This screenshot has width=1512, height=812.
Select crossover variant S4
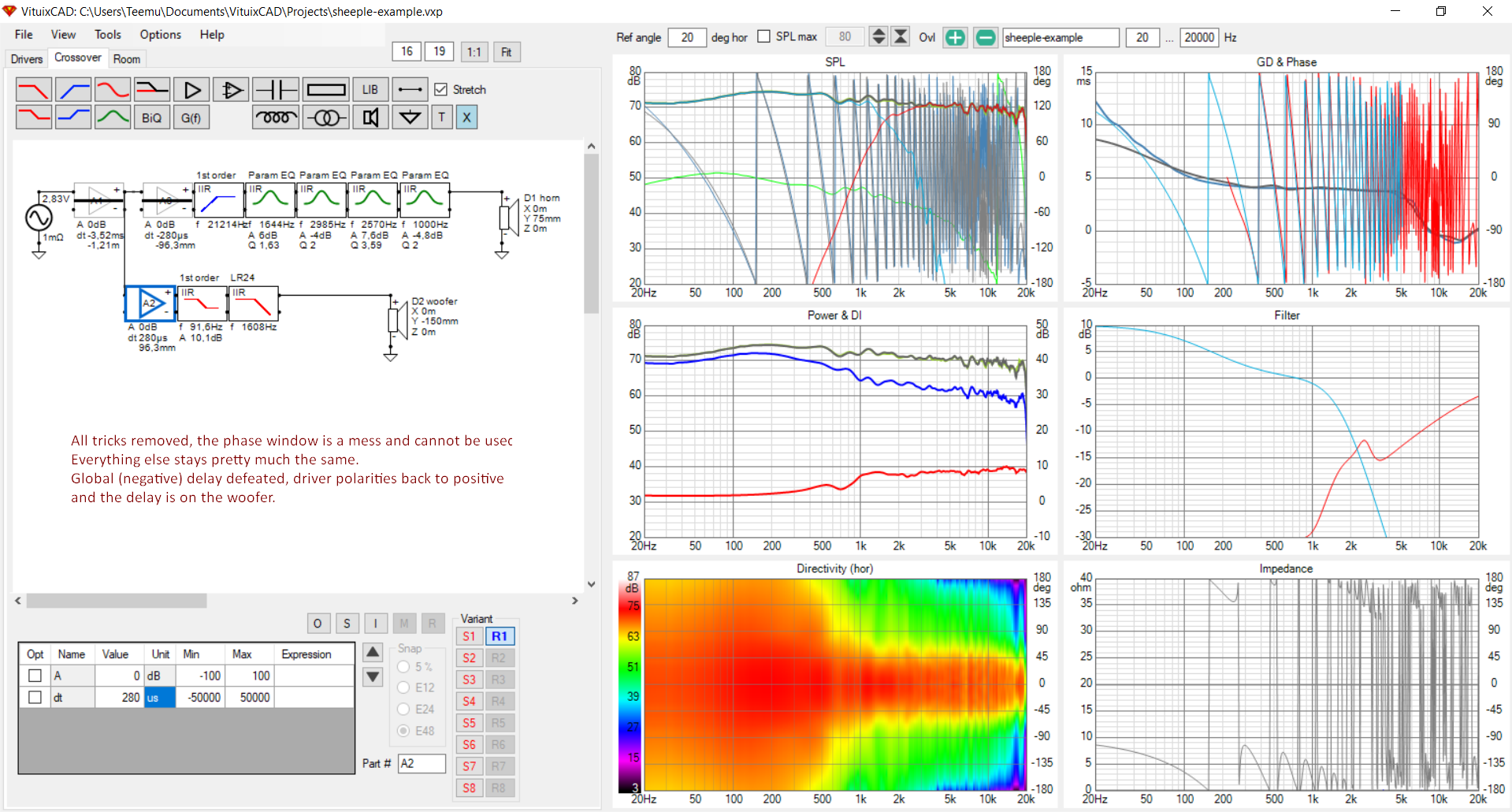point(469,701)
